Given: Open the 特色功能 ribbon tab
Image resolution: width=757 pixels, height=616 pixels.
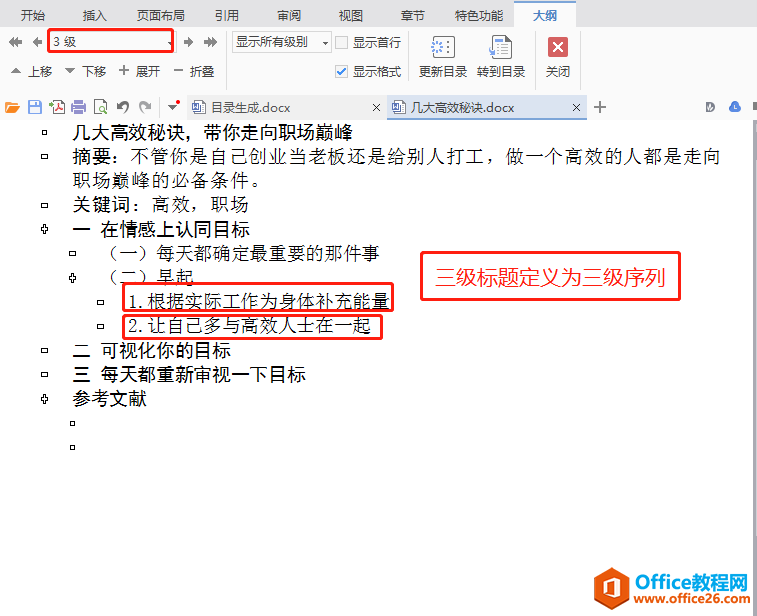Looking at the screenshot, I should click(479, 15).
